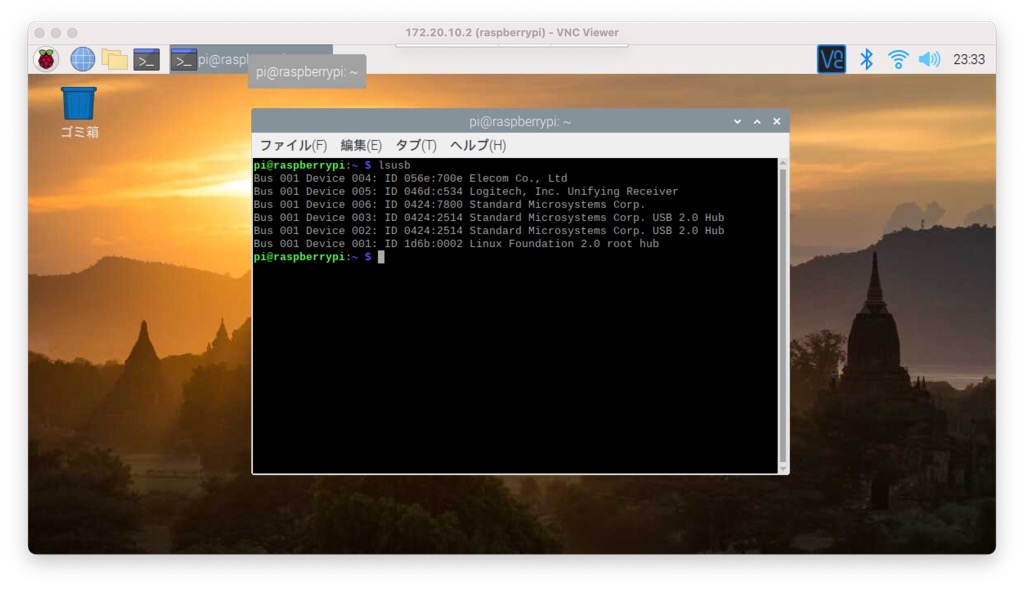Click the terminal scrollbar up arrow

pyautogui.click(x=783, y=163)
